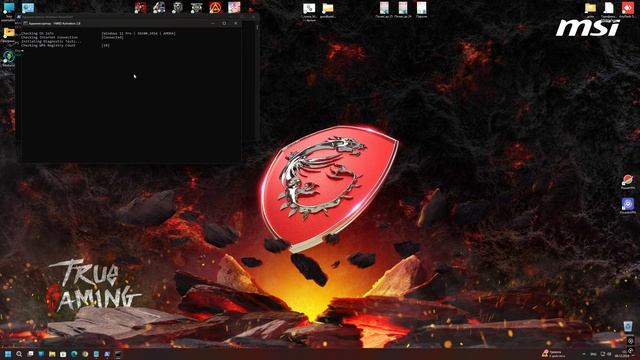Open the orange circle triangle game shortcut
This screenshot has height=360, width=640.
(215, 7)
